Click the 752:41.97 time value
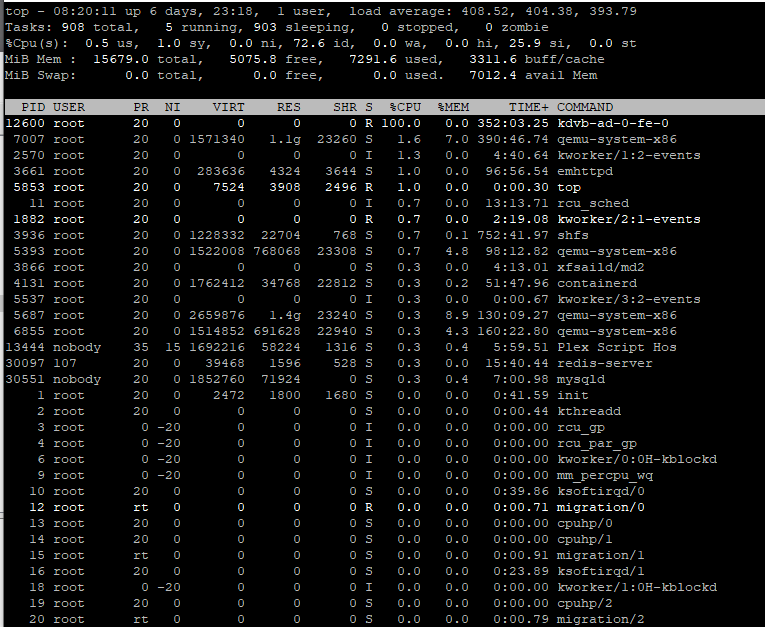 (513, 236)
